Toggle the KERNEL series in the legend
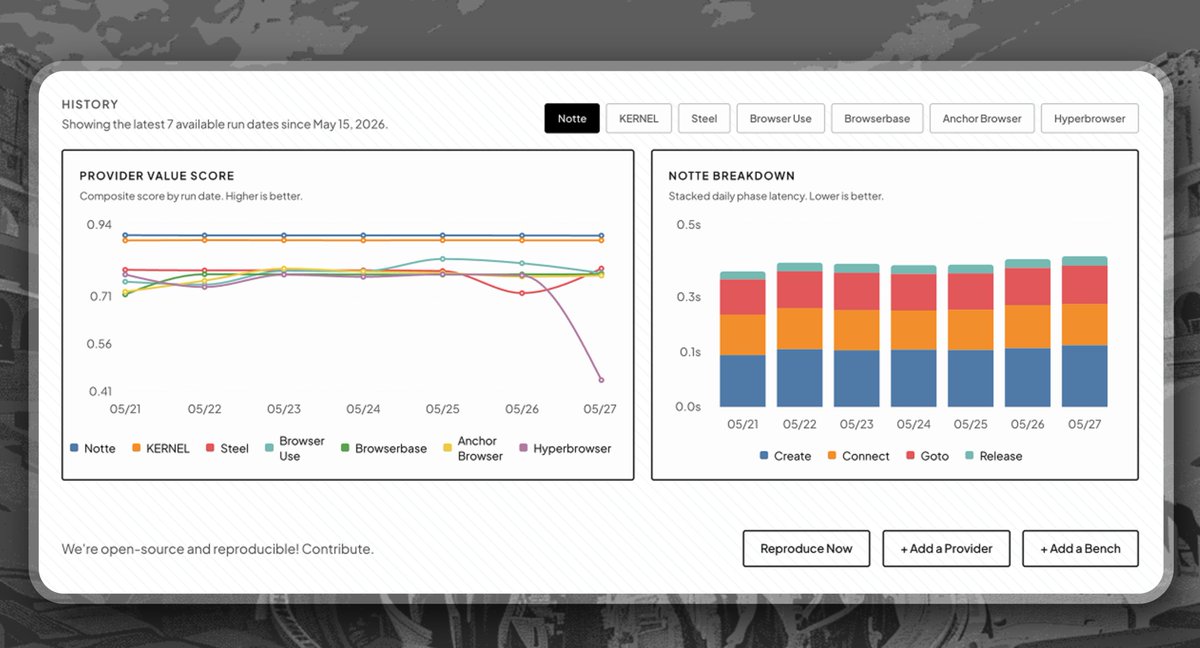Viewport: 1200px width, 648px height. 160,449
